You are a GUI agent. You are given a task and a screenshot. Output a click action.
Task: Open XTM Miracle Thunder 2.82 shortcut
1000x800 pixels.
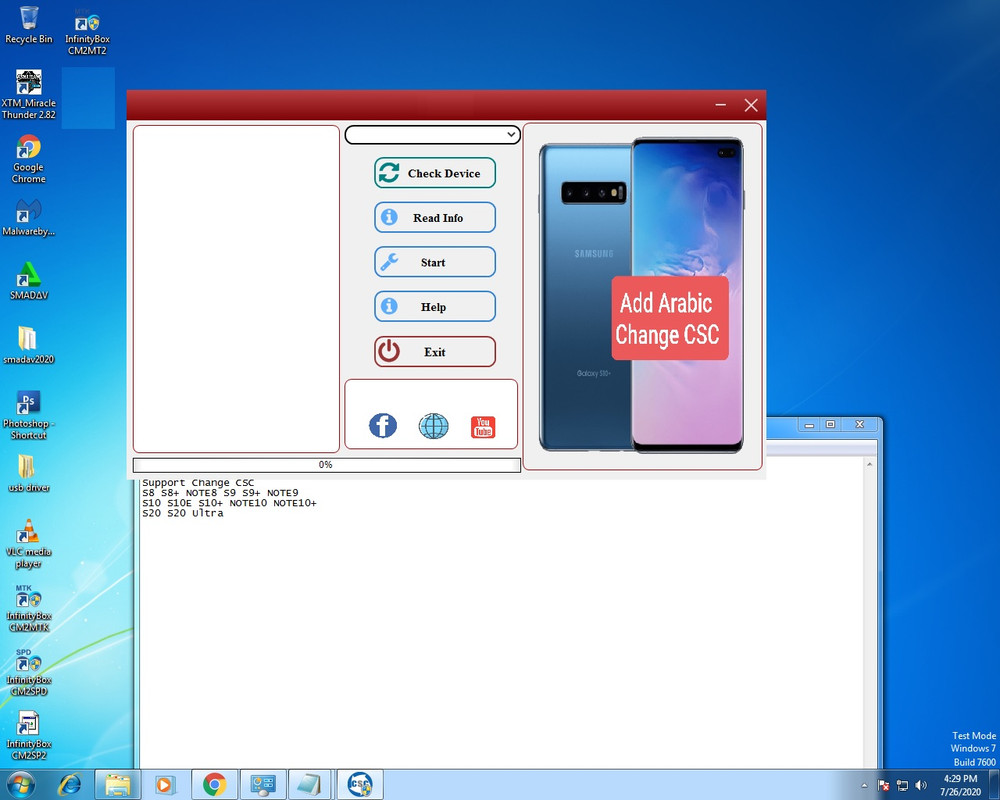[28, 95]
